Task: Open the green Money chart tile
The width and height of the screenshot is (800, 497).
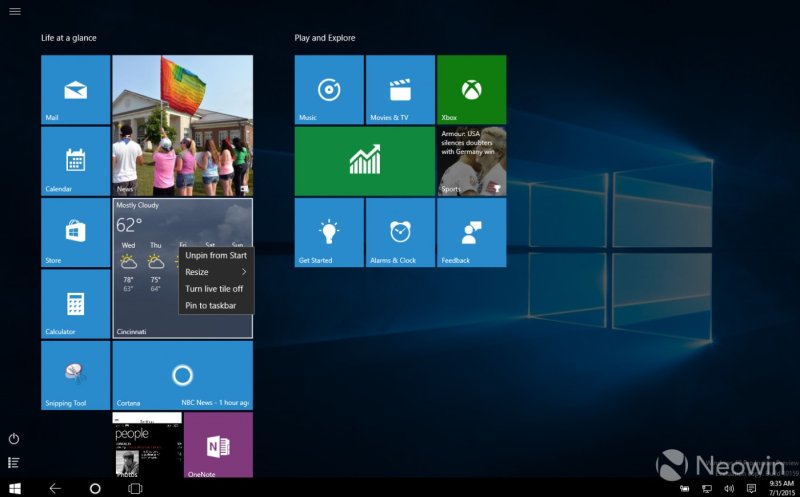Action: click(x=365, y=161)
